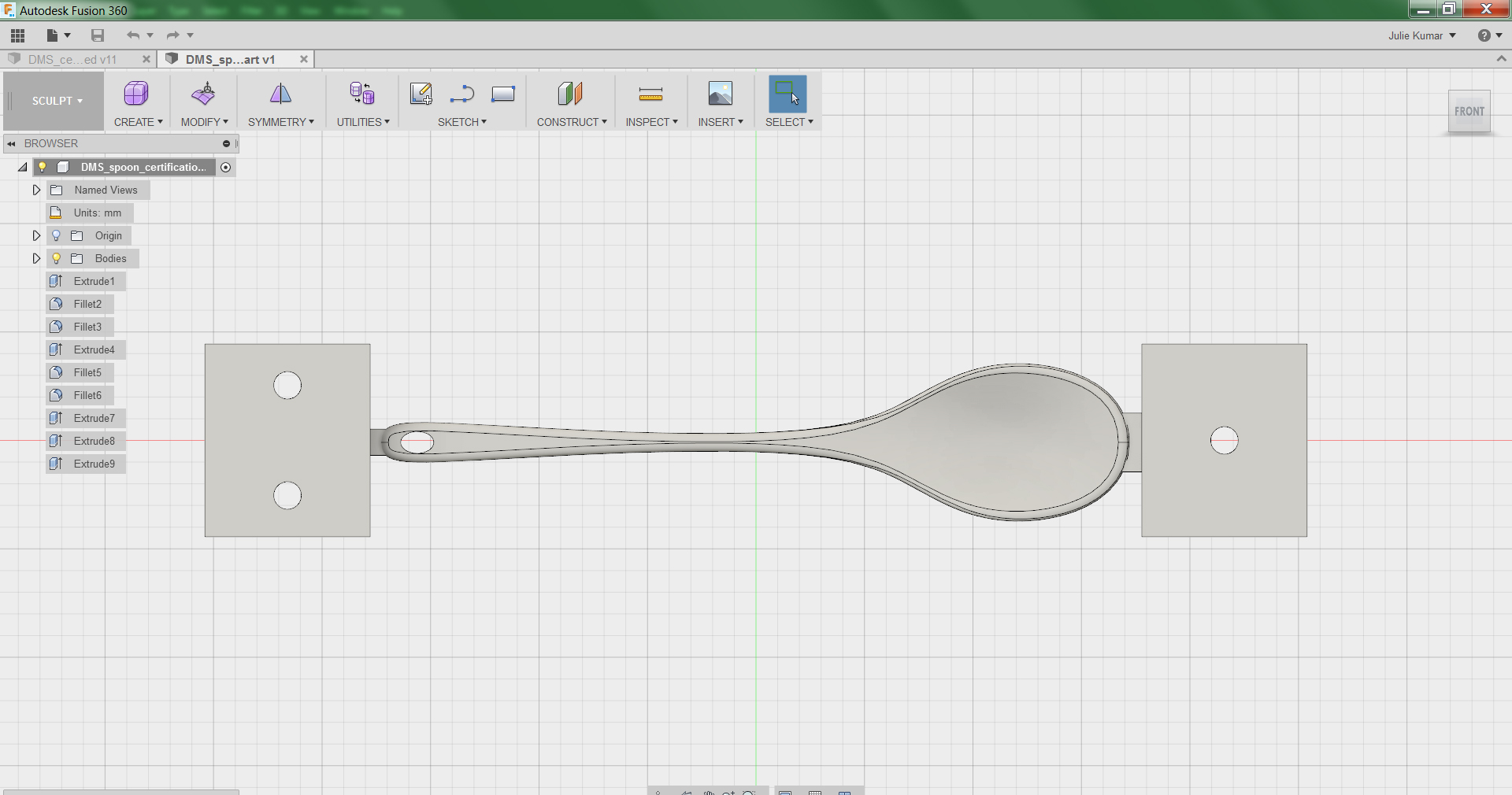The width and height of the screenshot is (1512, 795).
Task: Select the Fillet5 feature
Action: coord(80,372)
